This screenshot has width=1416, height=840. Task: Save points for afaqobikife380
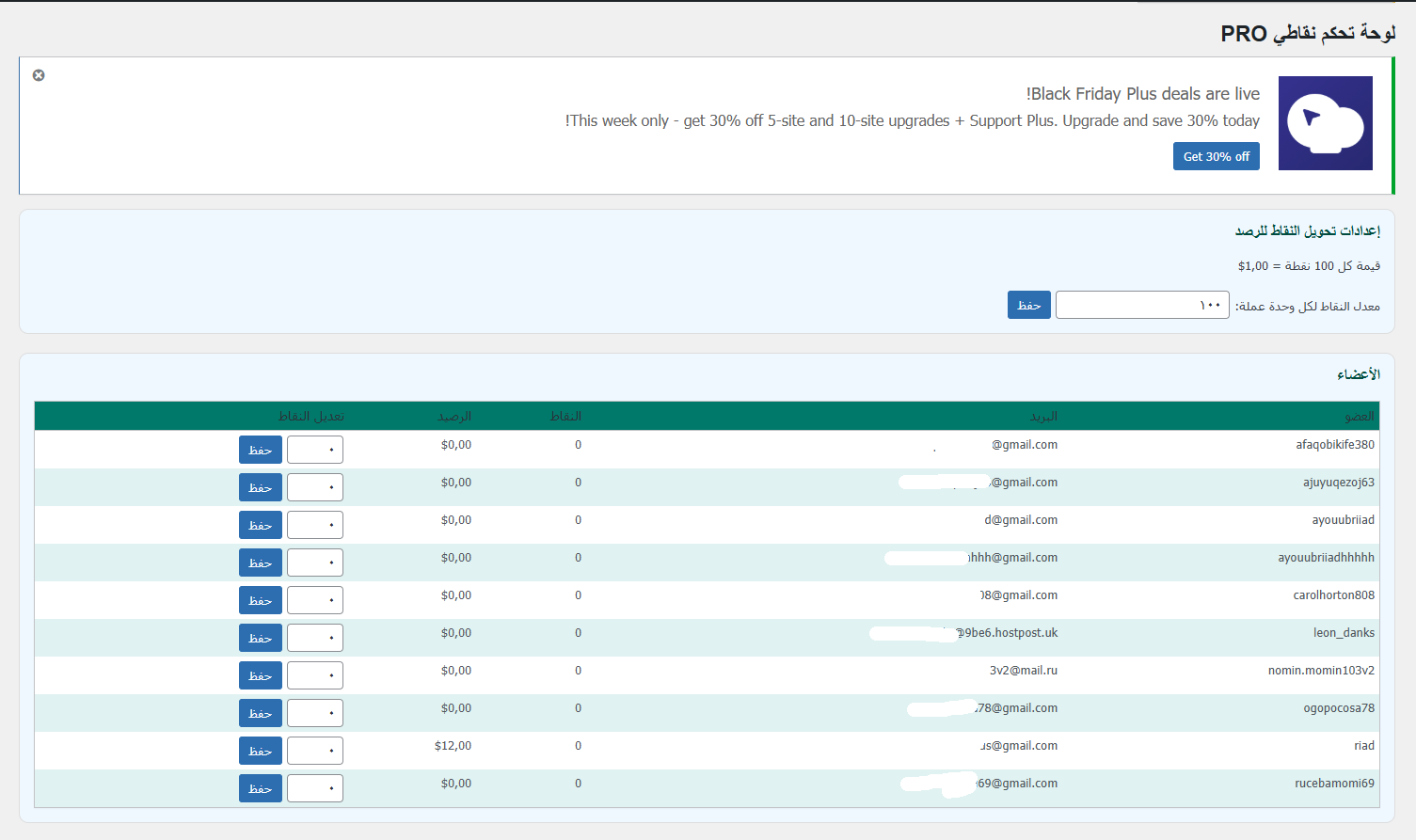[260, 450]
